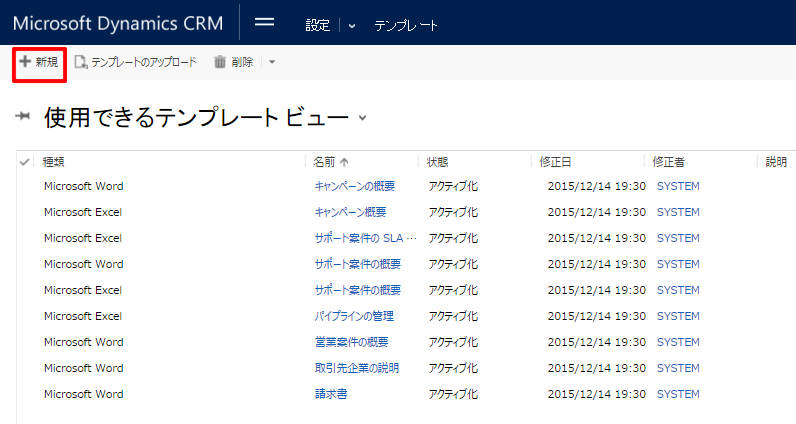Click SYSTEM in the パイプラインの管理 row
This screenshot has width=796, height=424.
[x=678, y=316]
